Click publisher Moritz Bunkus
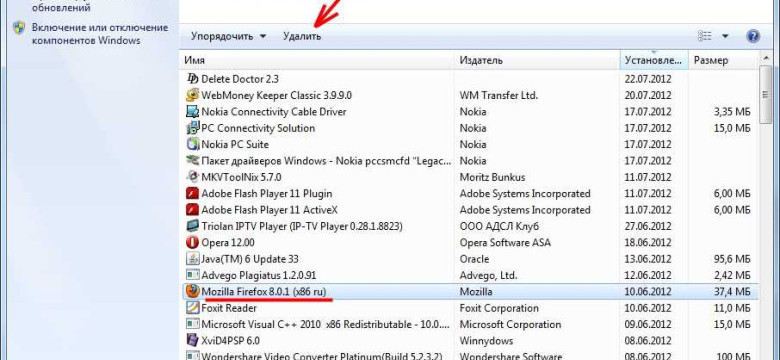The image size is (780, 360). [492, 177]
